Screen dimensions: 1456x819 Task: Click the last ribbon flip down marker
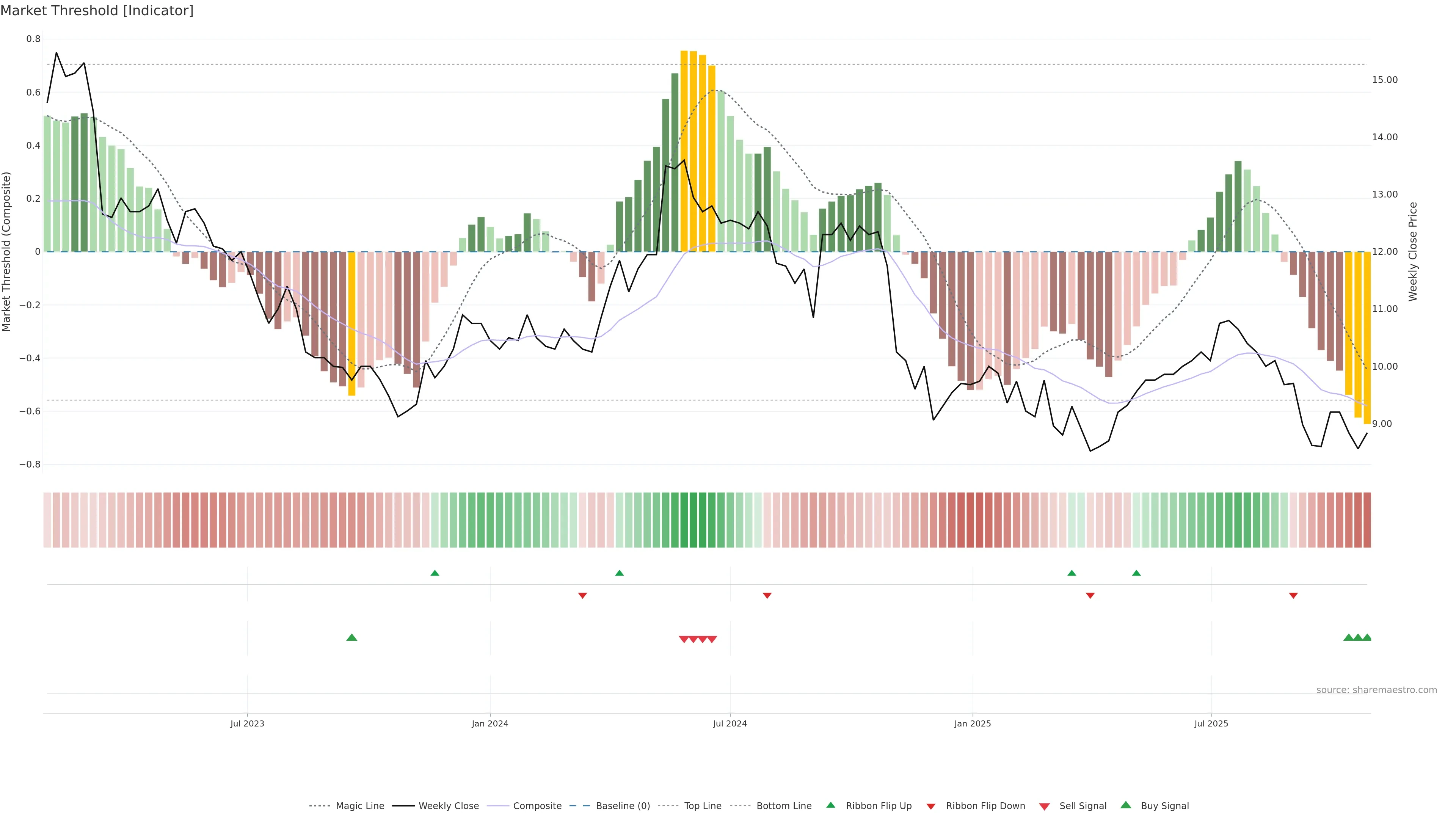[1293, 596]
